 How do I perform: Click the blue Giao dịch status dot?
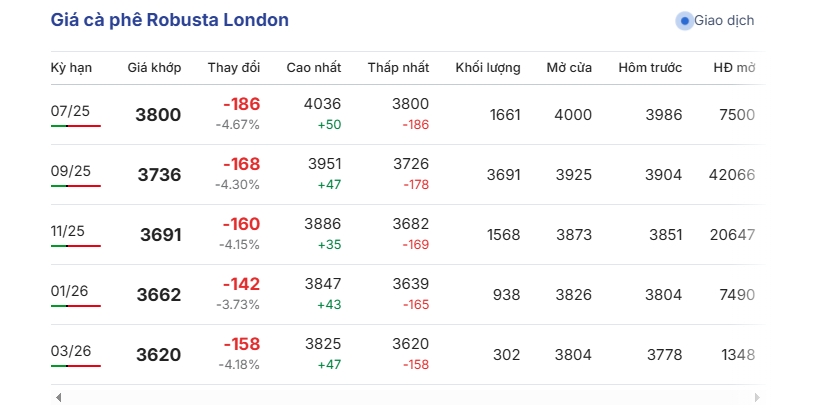684,21
